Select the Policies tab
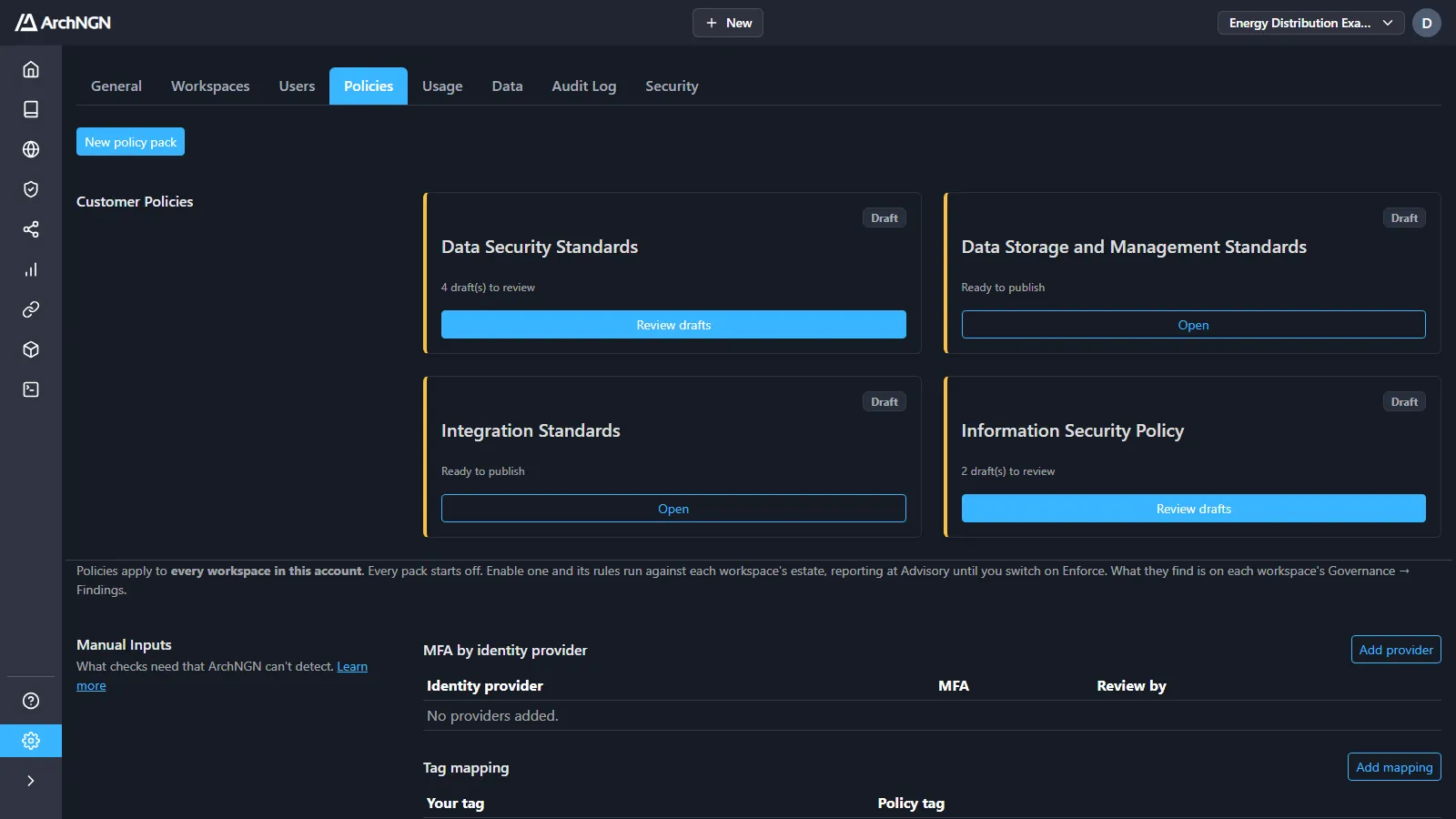The width and height of the screenshot is (1456, 819). pyautogui.click(x=369, y=86)
